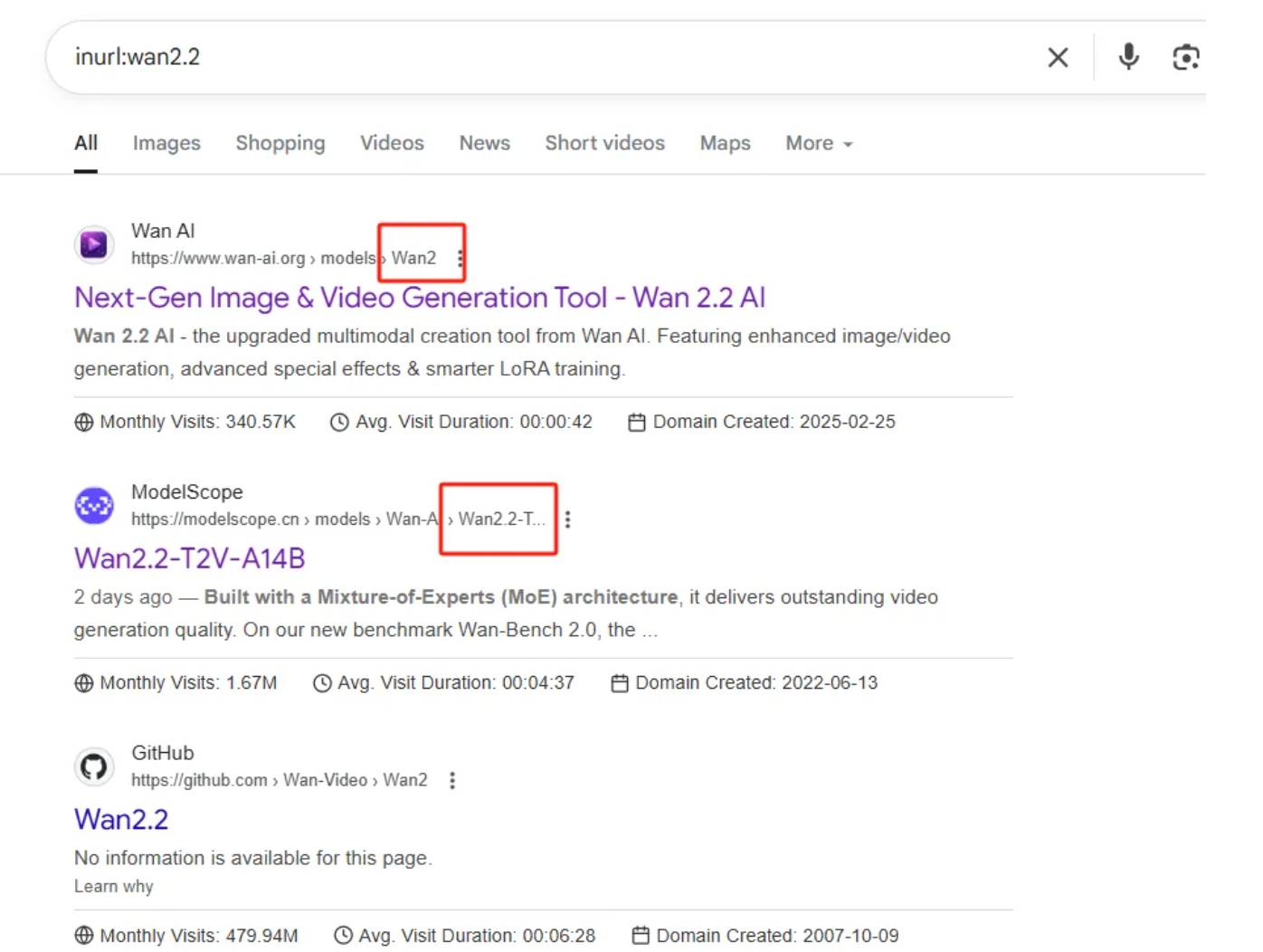Click calendar icon beside Domain Created 2025-02-25
This screenshot has height=952, width=1263.
click(637, 423)
